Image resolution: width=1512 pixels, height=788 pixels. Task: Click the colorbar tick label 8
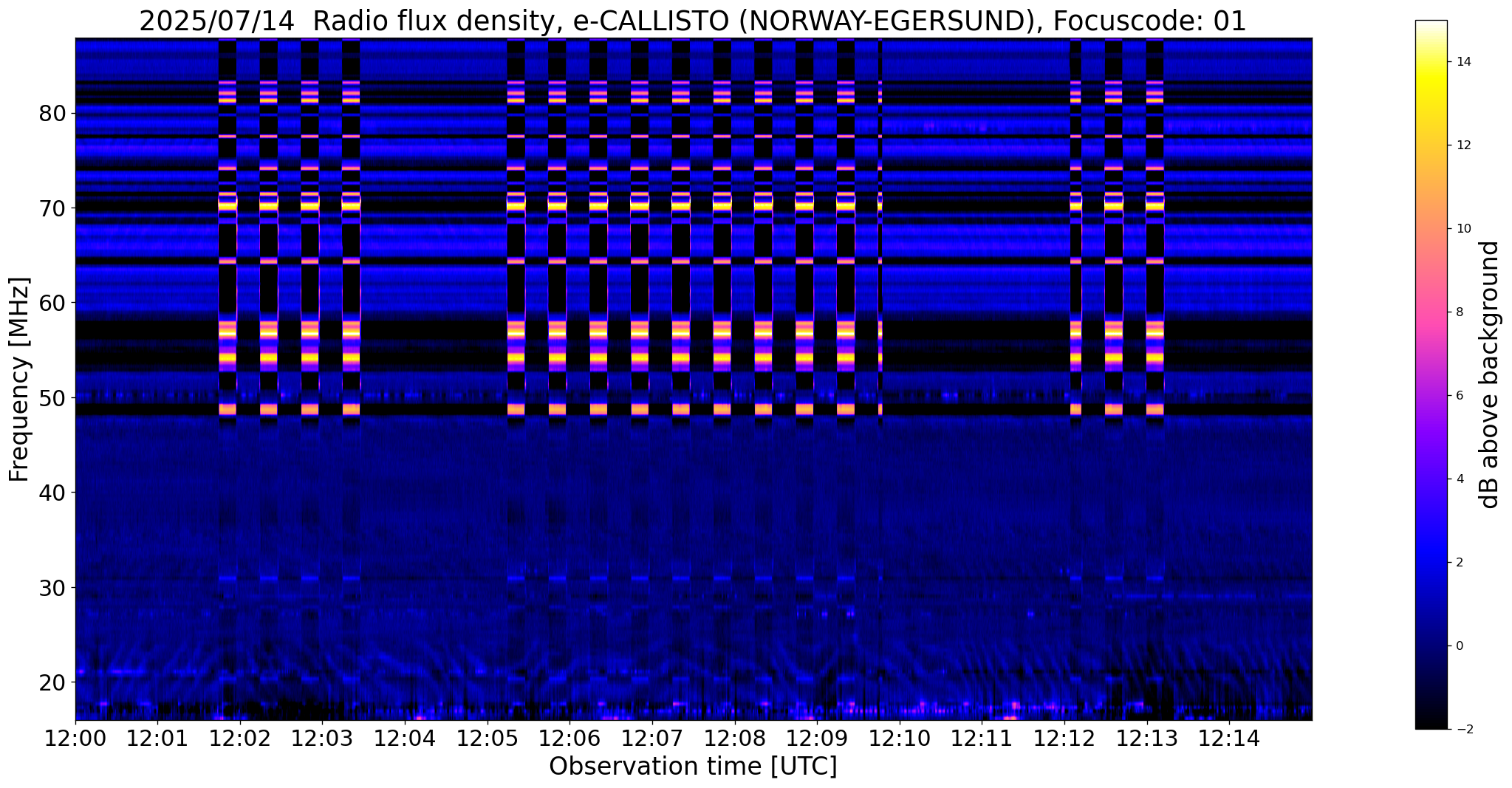click(x=1459, y=312)
